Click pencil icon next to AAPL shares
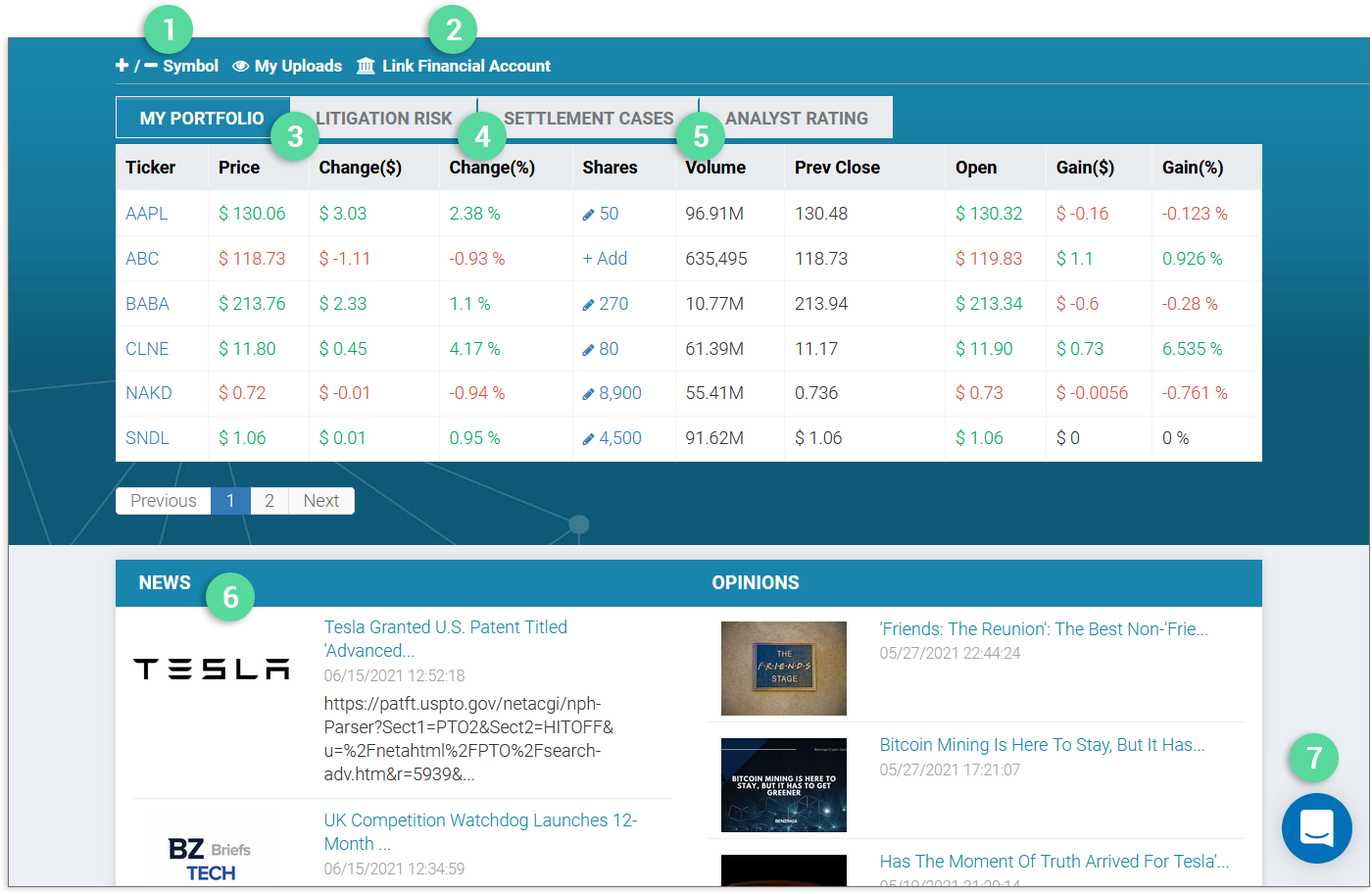The height and width of the screenshot is (894, 1372). pos(588,215)
